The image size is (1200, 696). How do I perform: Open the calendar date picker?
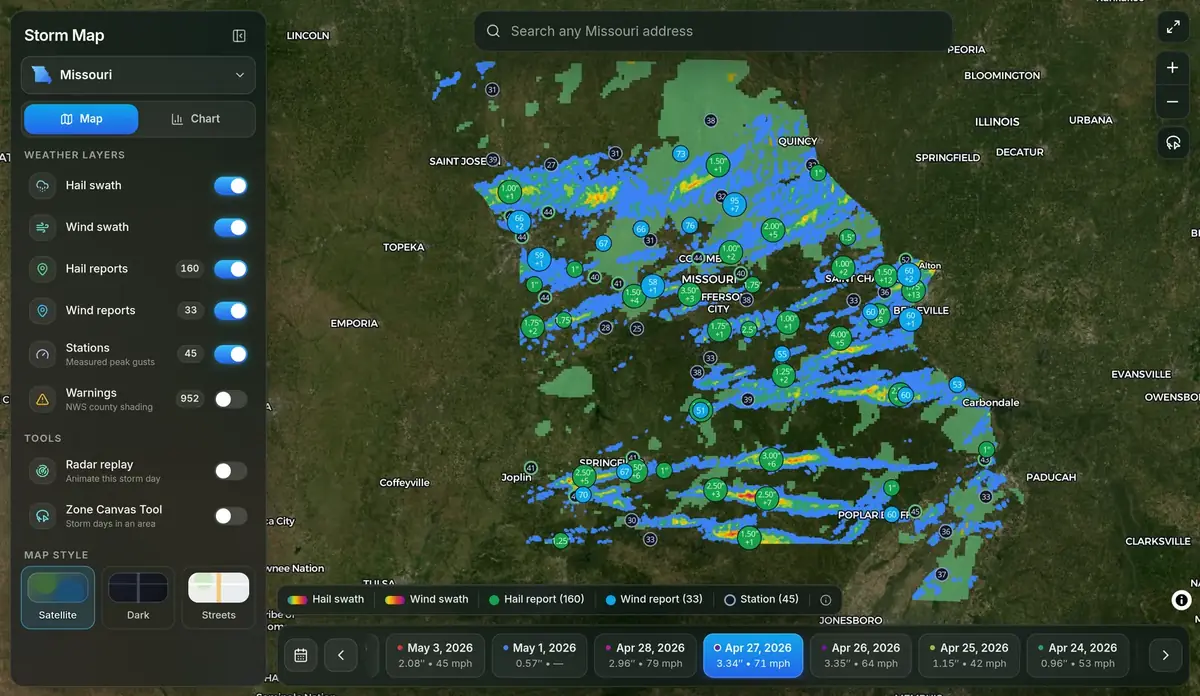(x=301, y=656)
